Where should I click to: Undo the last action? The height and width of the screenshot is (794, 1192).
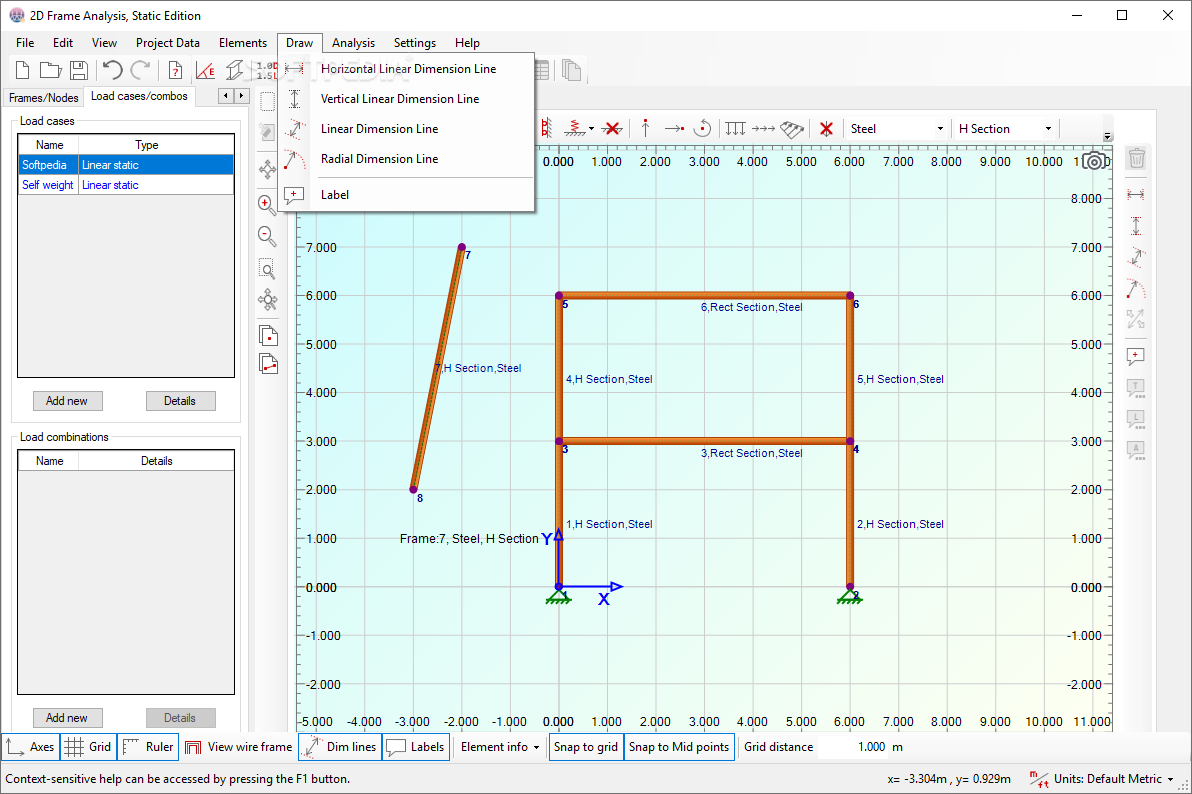(x=113, y=71)
